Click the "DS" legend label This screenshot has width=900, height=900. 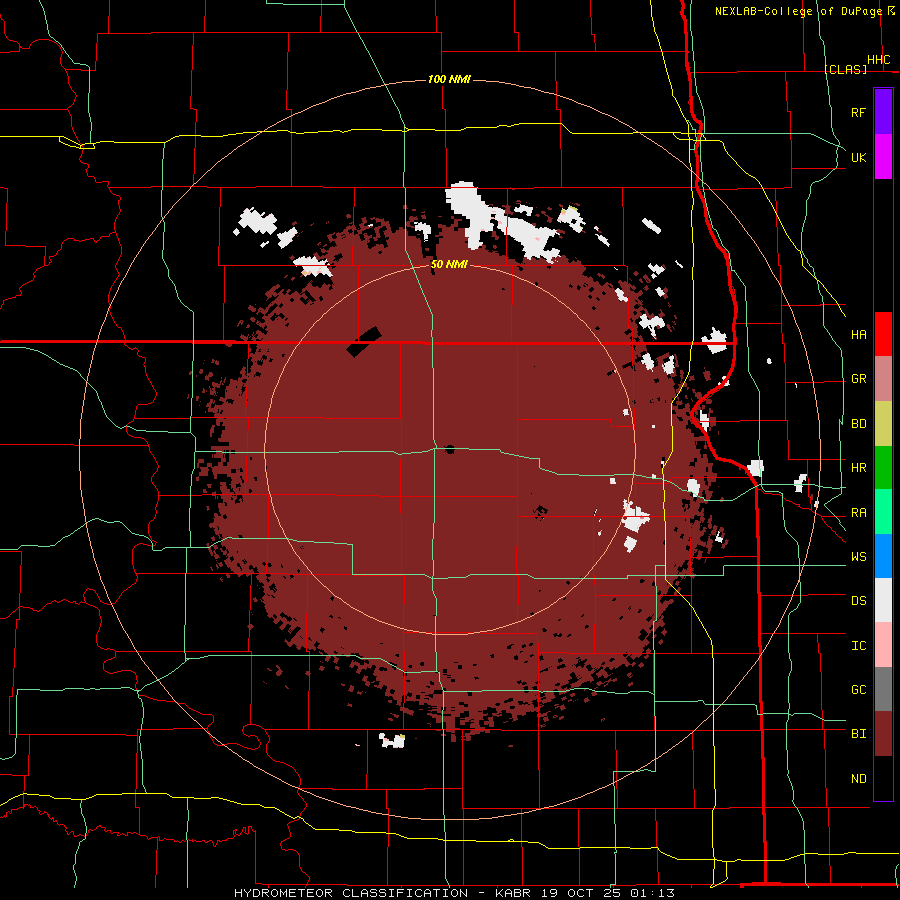tap(858, 601)
